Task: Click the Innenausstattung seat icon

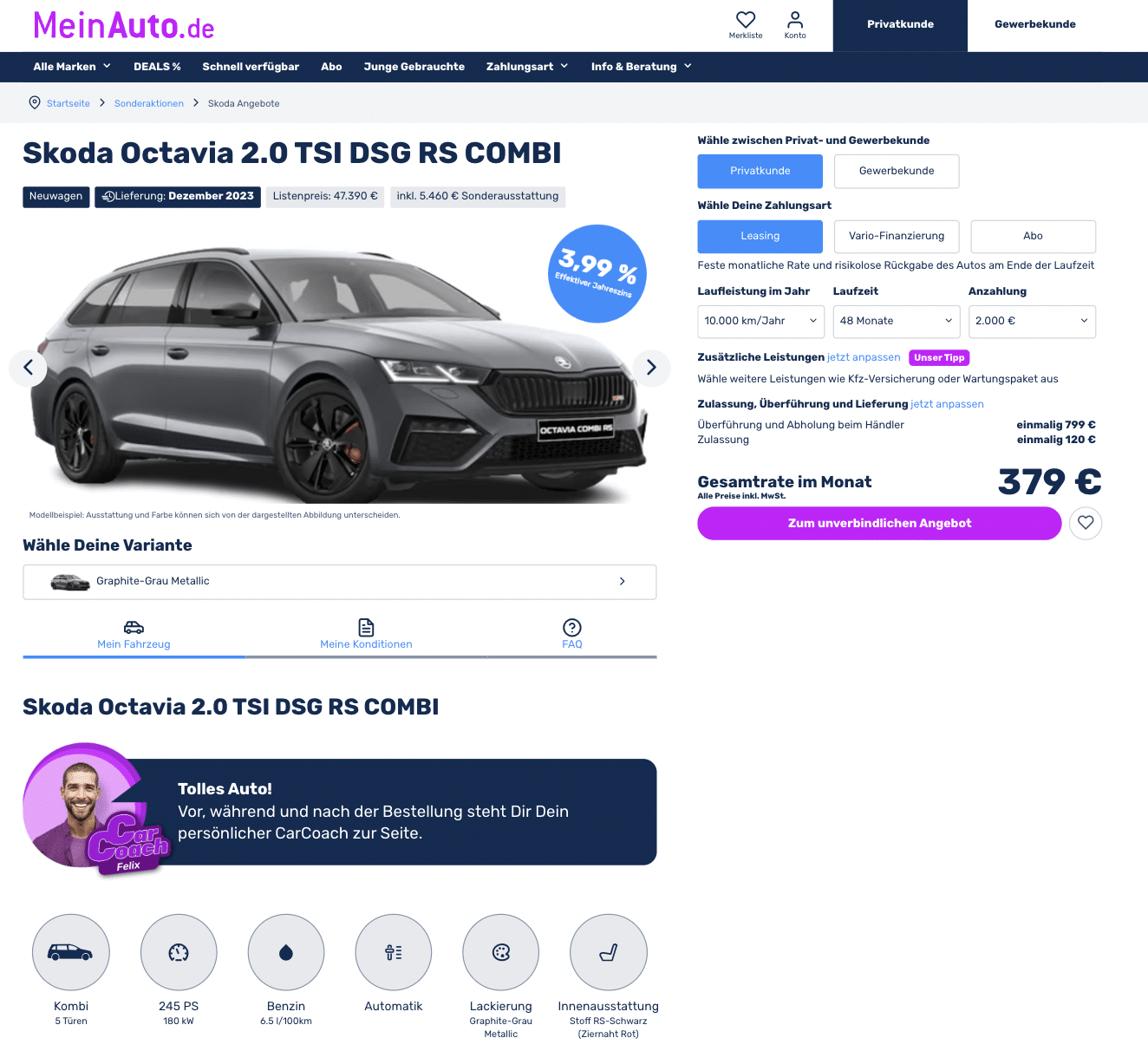Action: click(x=609, y=952)
